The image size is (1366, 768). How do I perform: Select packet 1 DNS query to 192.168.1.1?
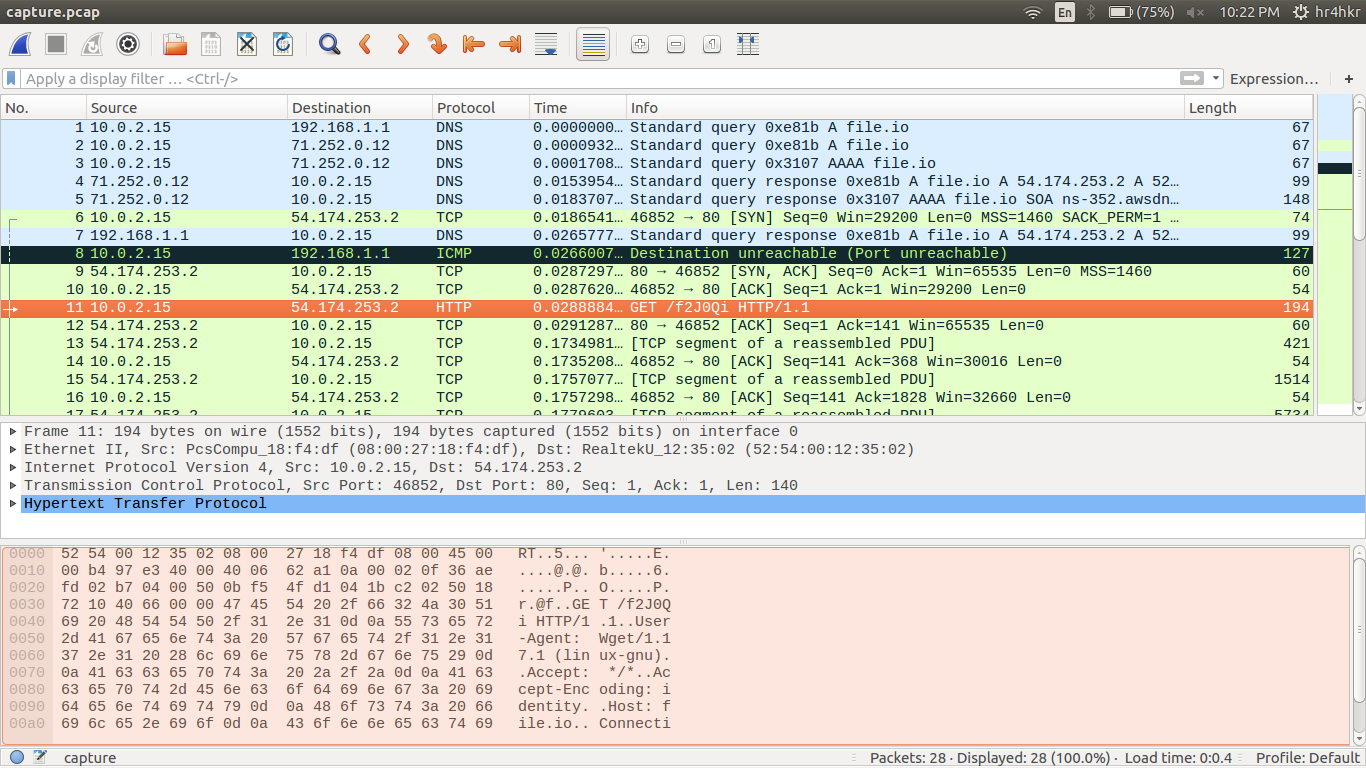click(x=657, y=127)
